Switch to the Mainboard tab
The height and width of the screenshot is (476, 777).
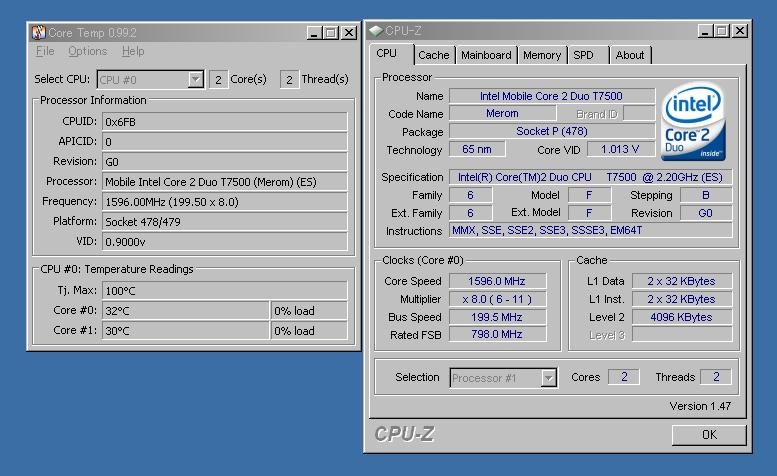click(486, 55)
